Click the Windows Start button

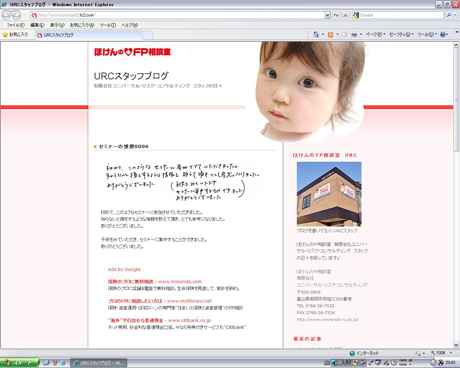tap(19, 363)
